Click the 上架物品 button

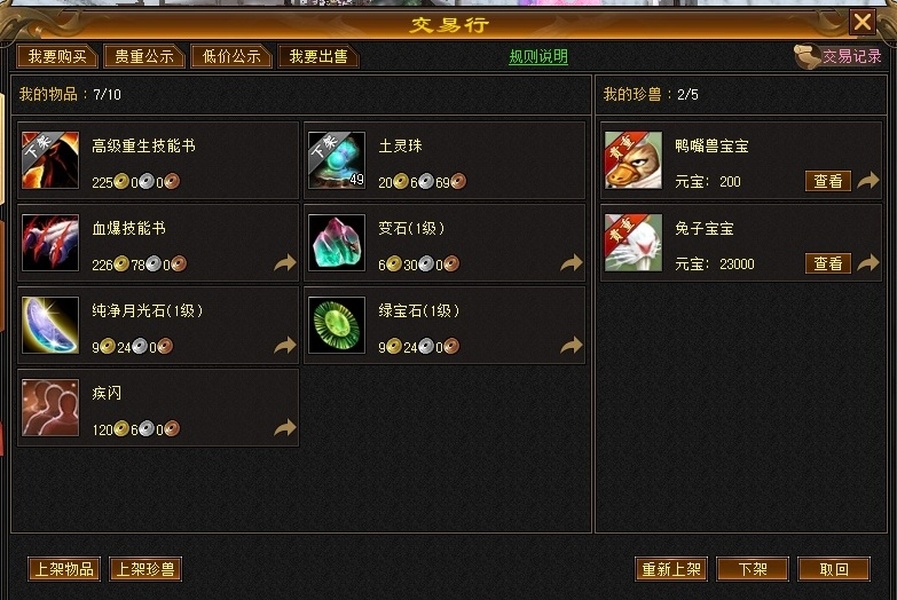(x=64, y=569)
